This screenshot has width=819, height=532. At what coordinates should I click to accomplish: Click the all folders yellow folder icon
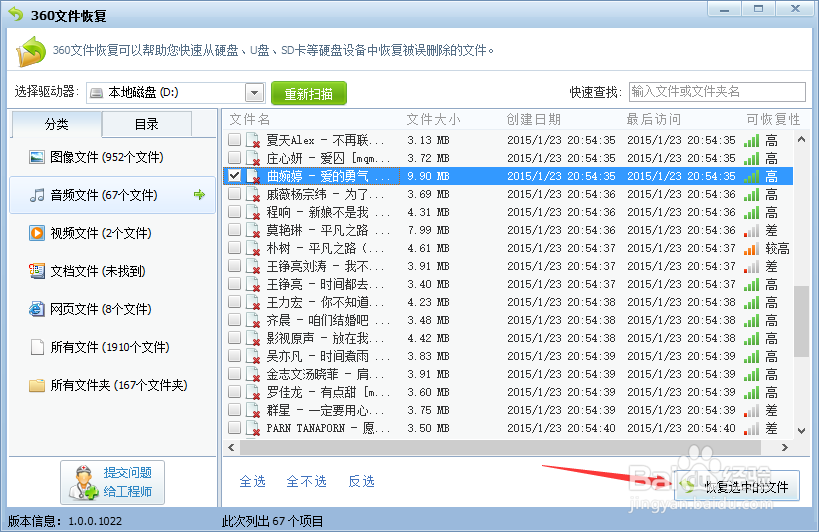pyautogui.click(x=37, y=385)
